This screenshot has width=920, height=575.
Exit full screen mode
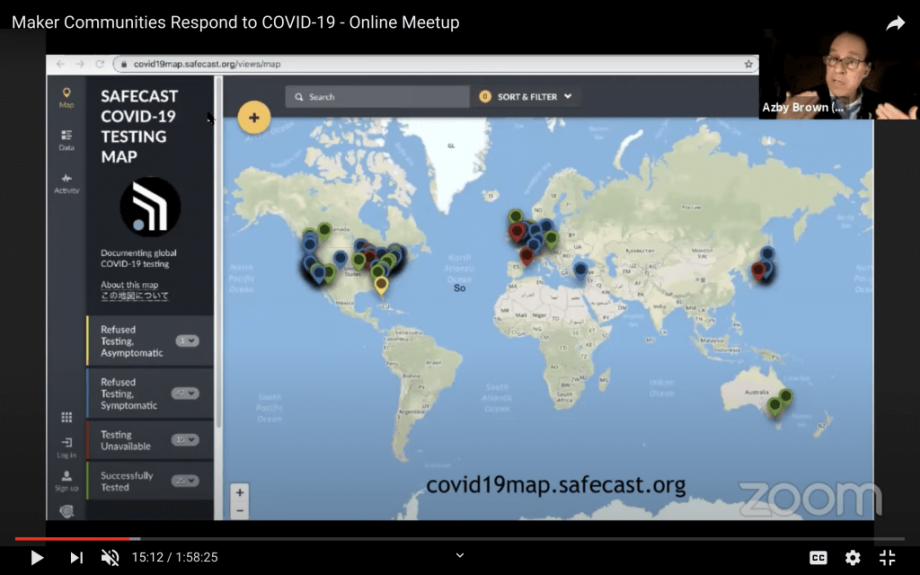(887, 557)
